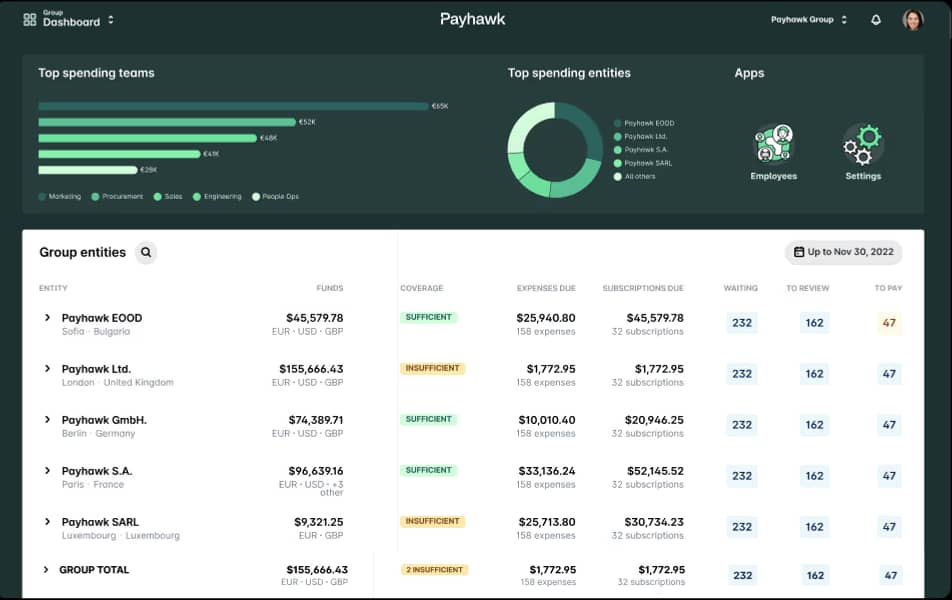
Task: Click Procurement legend dot
Action: coord(95,197)
